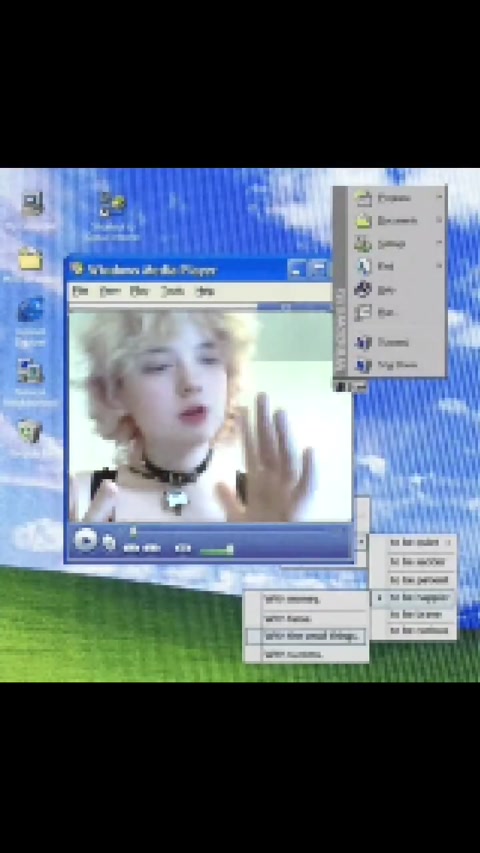This screenshot has height=853, width=480.
Task: Open the My Computer desktop icon
Action: pyautogui.click(x=33, y=204)
